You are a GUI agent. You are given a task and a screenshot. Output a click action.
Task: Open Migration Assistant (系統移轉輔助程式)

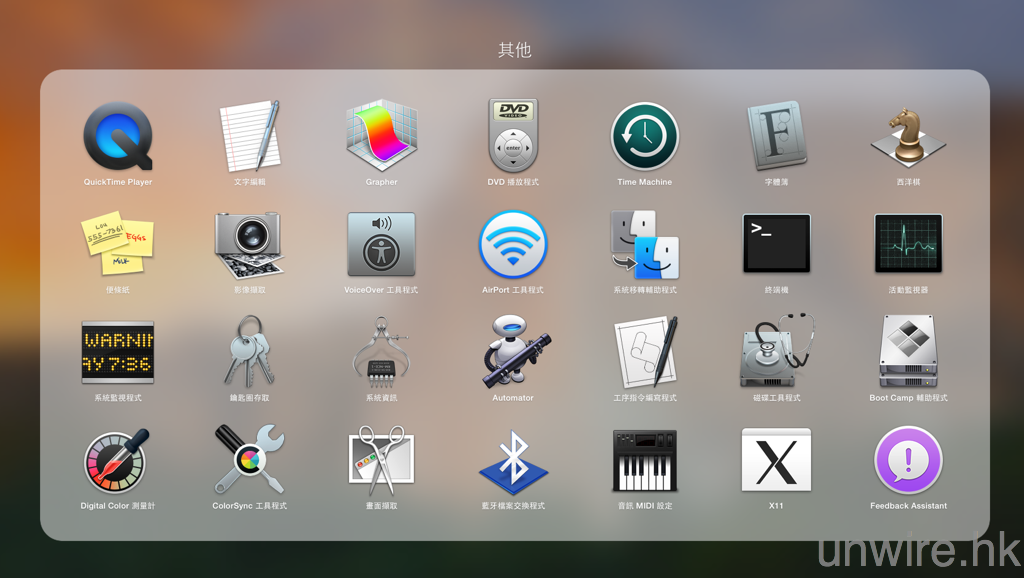point(645,244)
